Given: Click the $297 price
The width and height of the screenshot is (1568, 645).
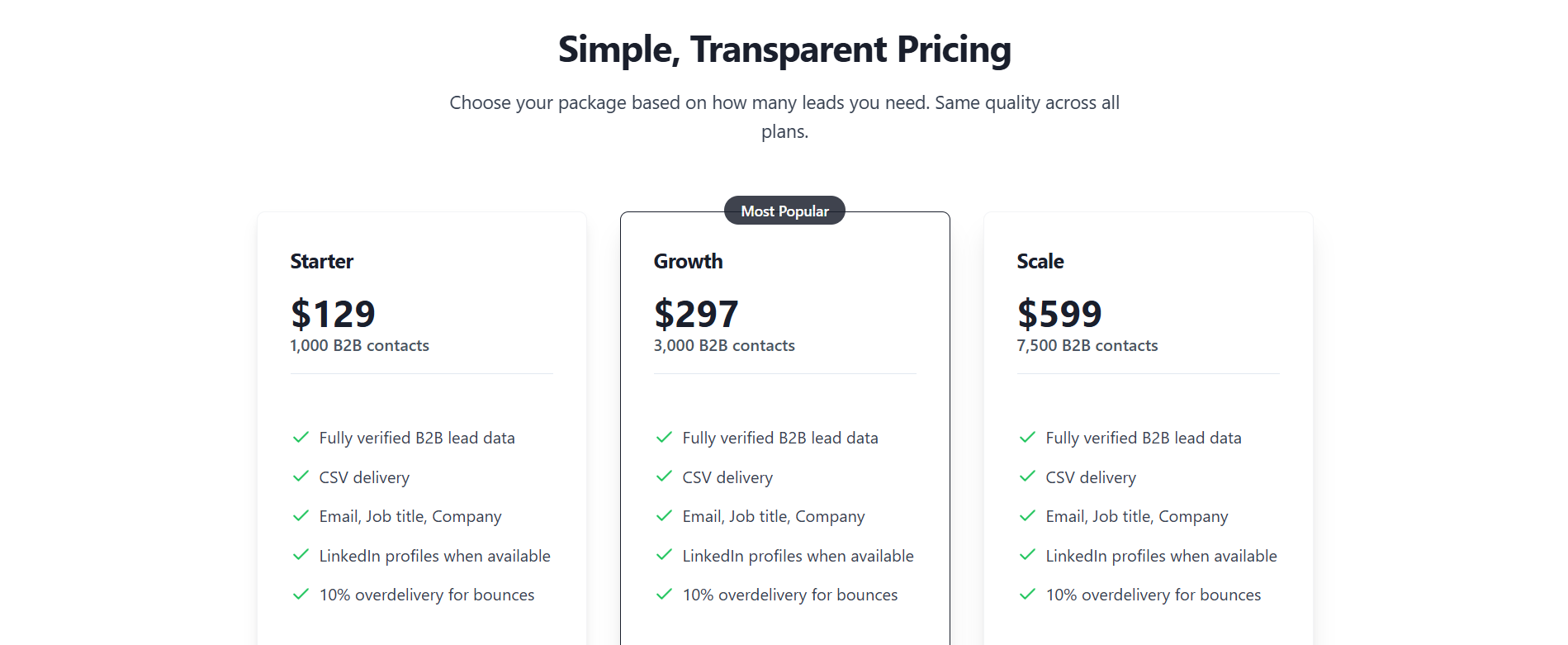Looking at the screenshot, I should [x=696, y=314].
